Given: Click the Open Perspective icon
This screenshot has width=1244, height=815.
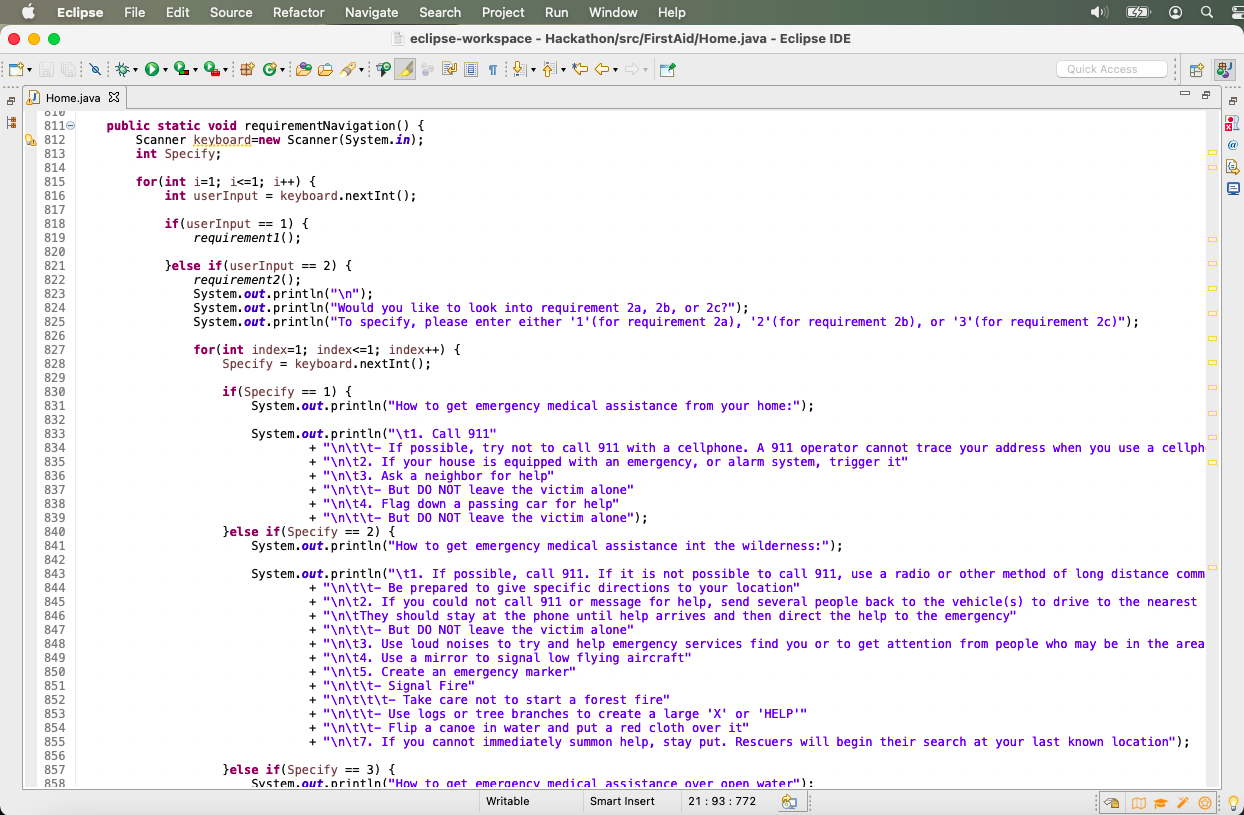Looking at the screenshot, I should coord(1196,70).
